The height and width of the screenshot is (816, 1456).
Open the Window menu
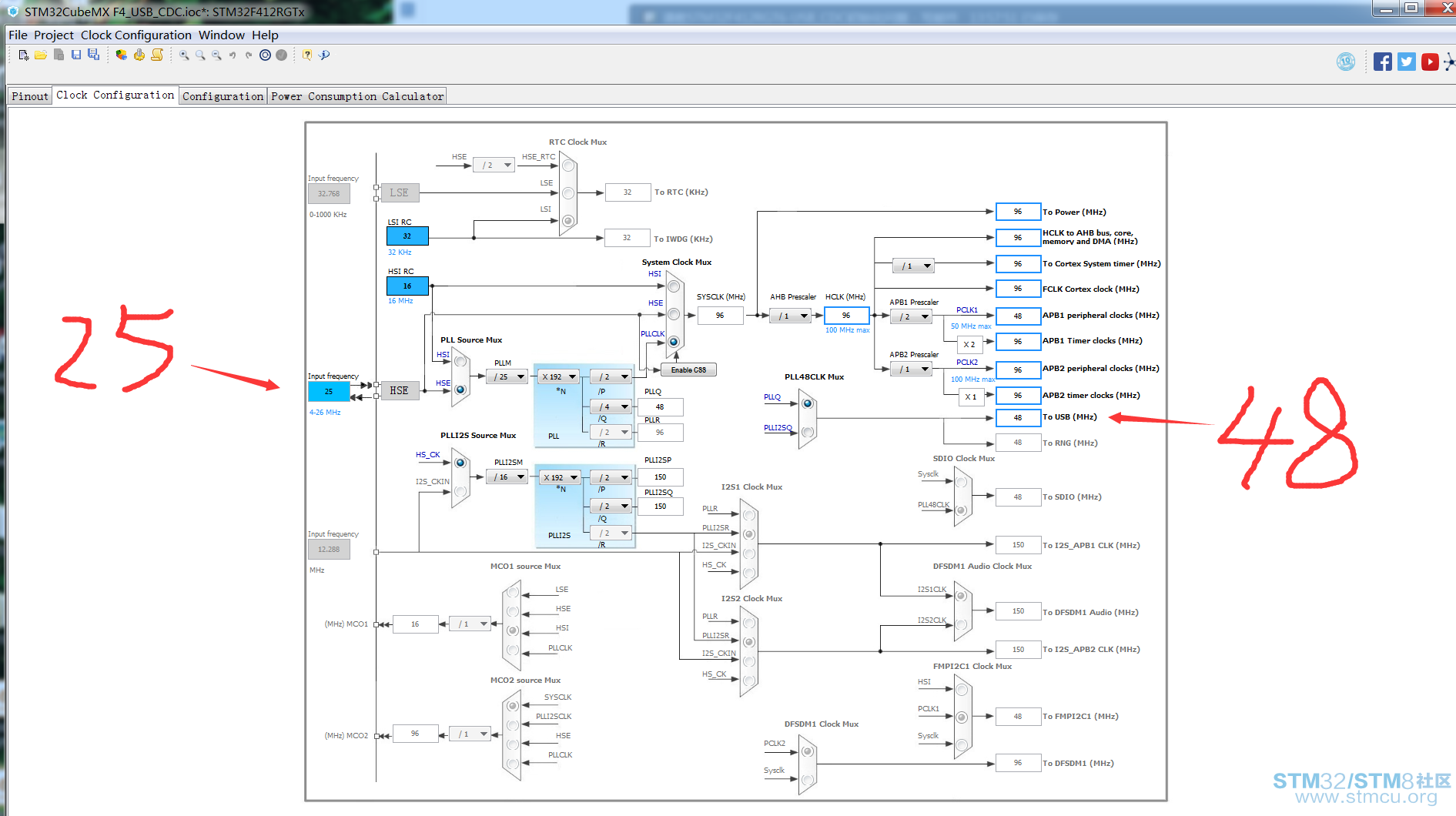tap(222, 35)
